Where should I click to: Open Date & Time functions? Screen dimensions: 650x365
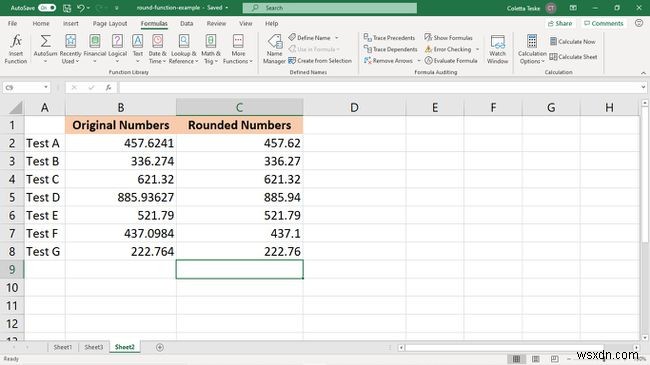tap(157, 49)
